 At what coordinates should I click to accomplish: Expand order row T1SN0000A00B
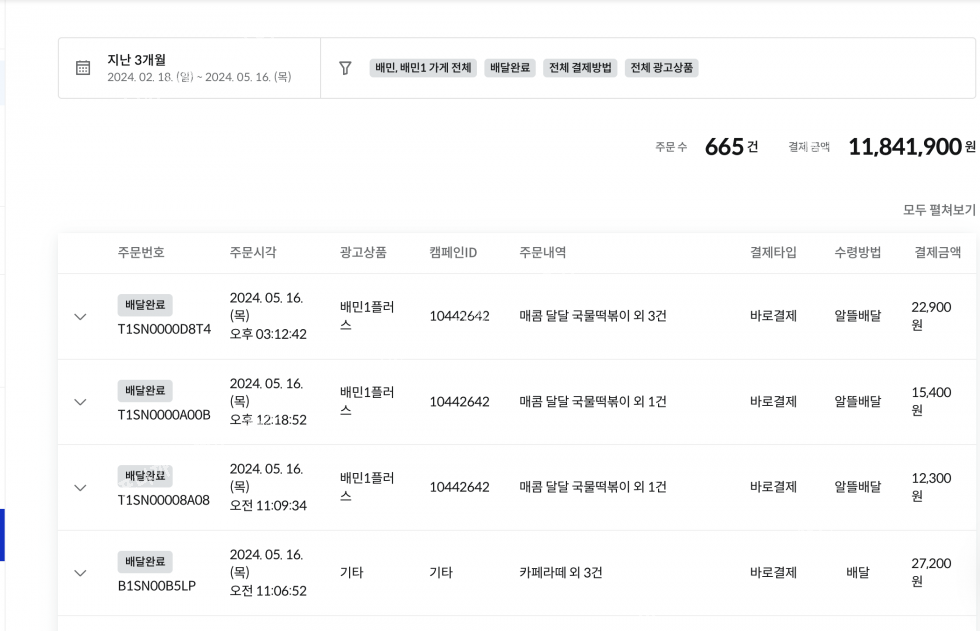81,402
